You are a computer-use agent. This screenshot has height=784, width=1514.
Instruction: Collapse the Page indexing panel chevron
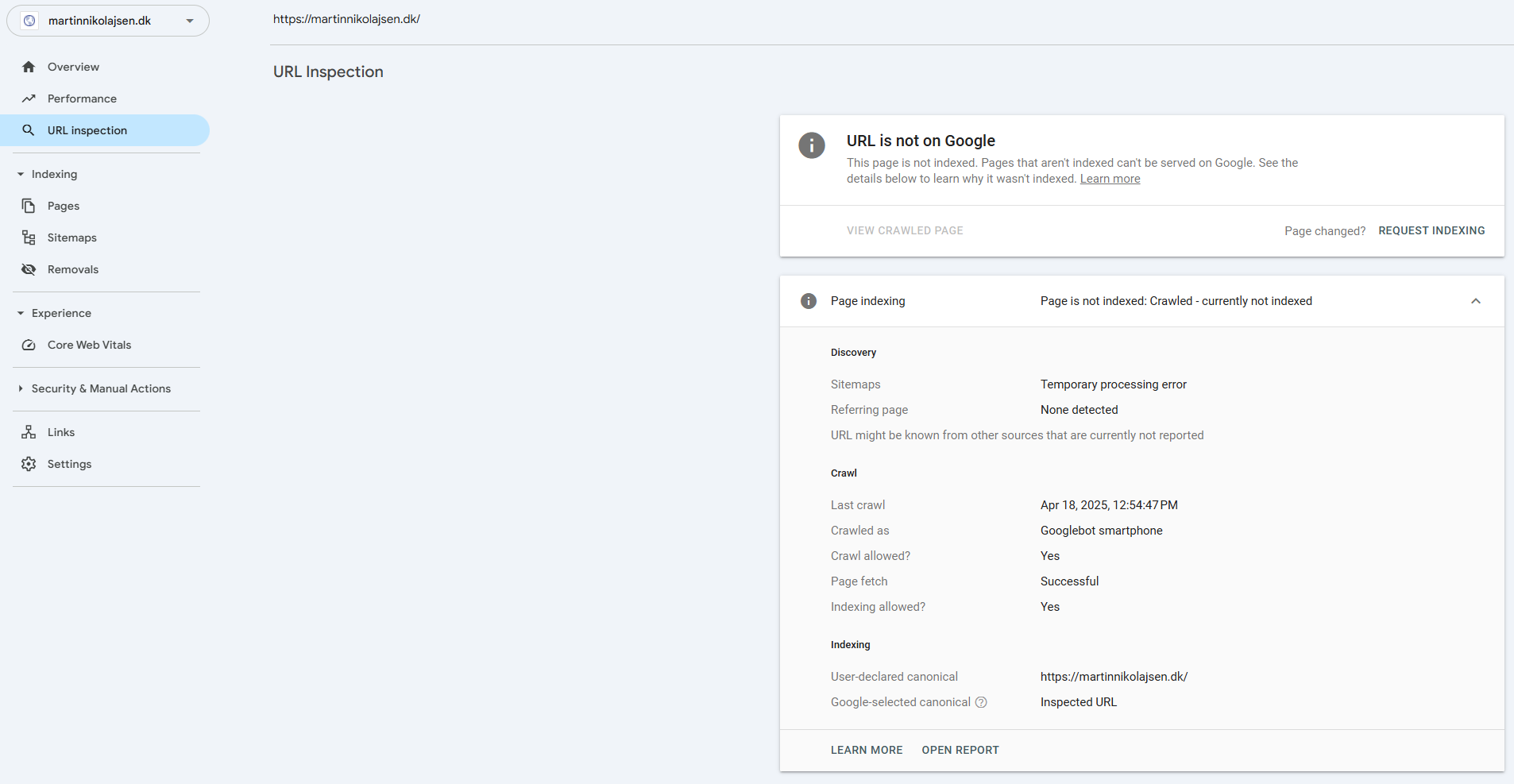[1476, 301]
